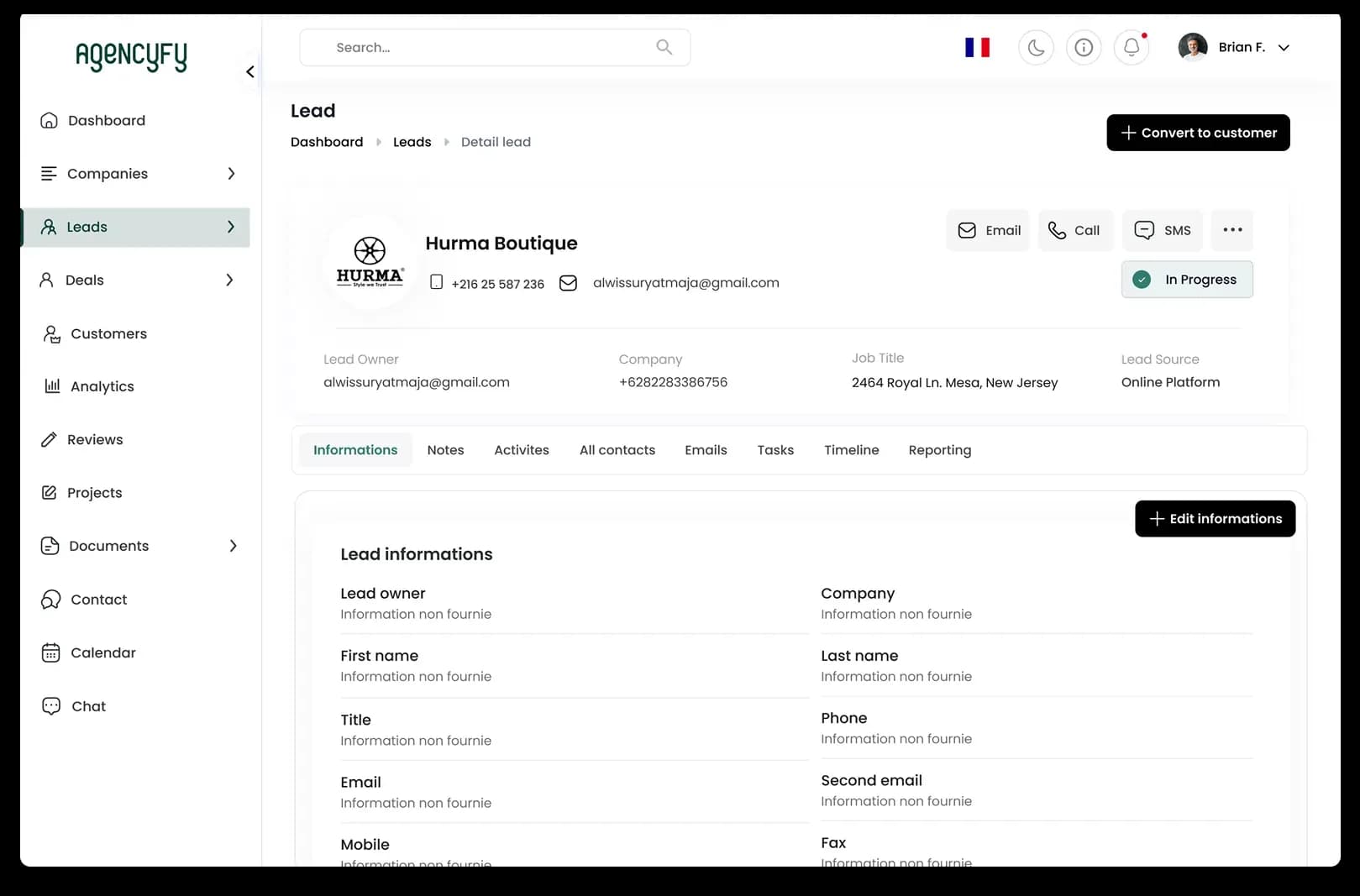
Task: Go to Calendar in the sidebar
Action: click(x=102, y=652)
